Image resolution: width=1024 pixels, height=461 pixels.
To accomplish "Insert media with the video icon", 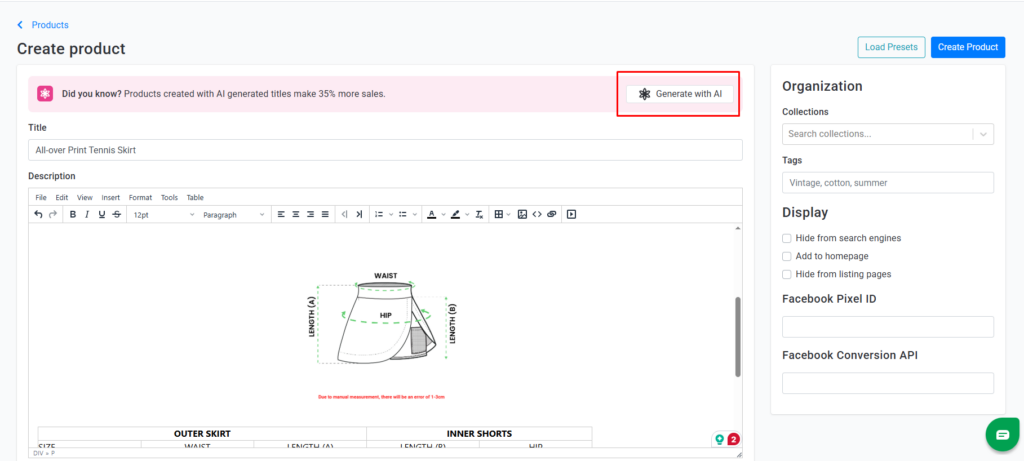I will pyautogui.click(x=571, y=214).
